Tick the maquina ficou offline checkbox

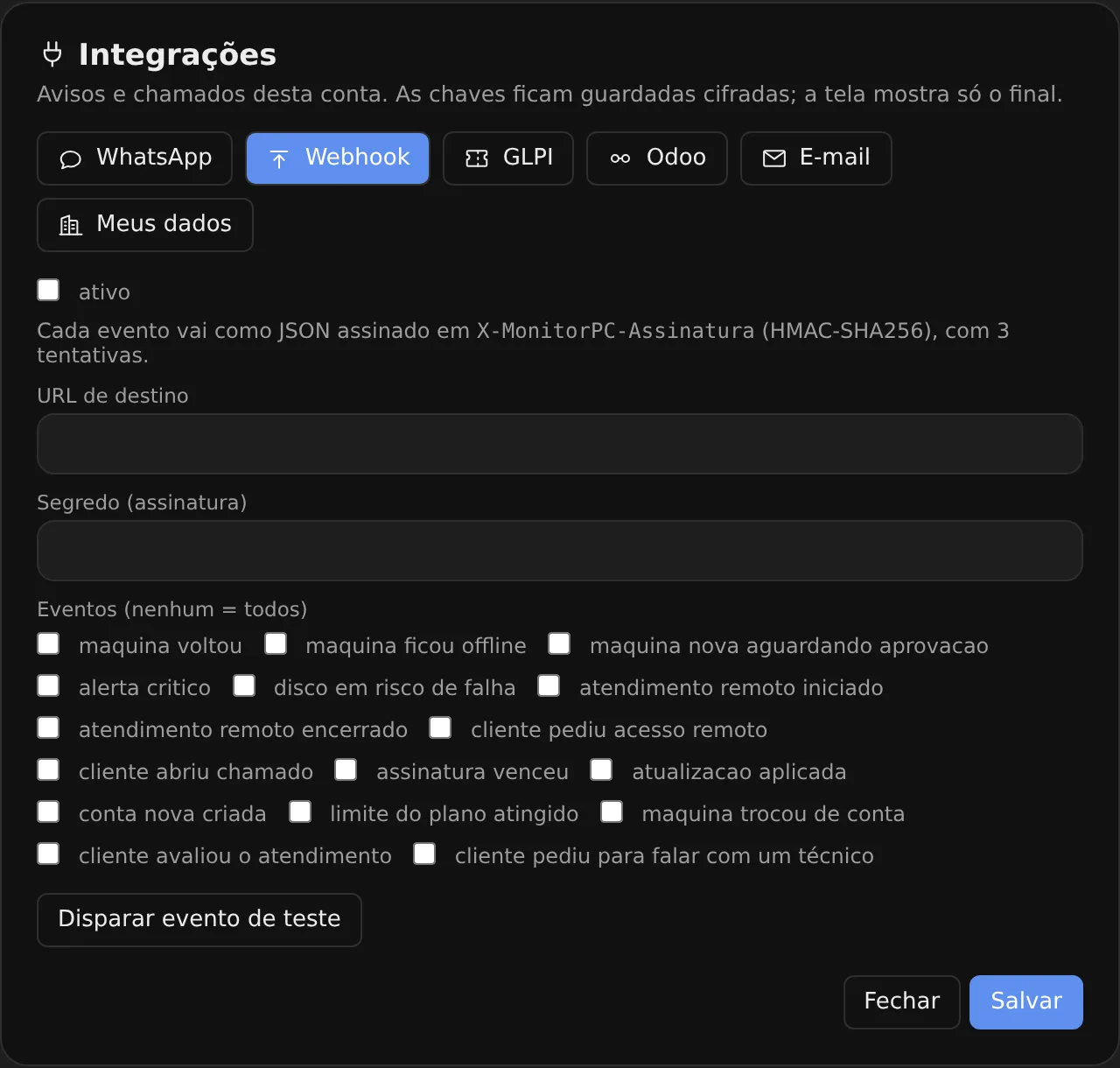point(276,643)
